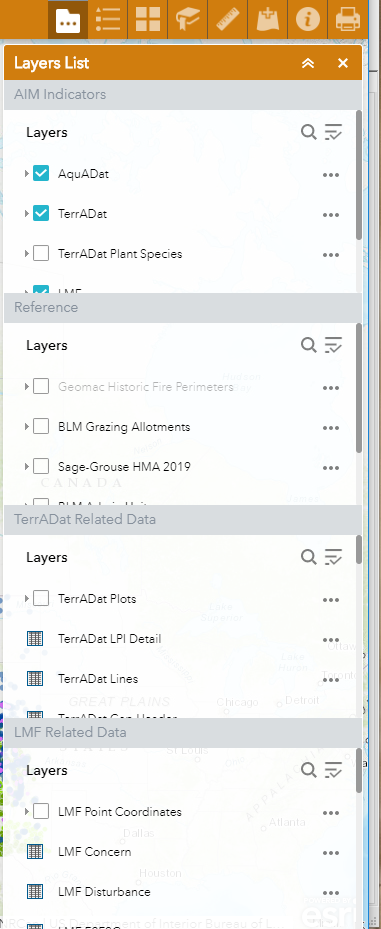Viewport: 381px width, 929px height.
Task: Click the Reference section header
Action: (x=183, y=307)
